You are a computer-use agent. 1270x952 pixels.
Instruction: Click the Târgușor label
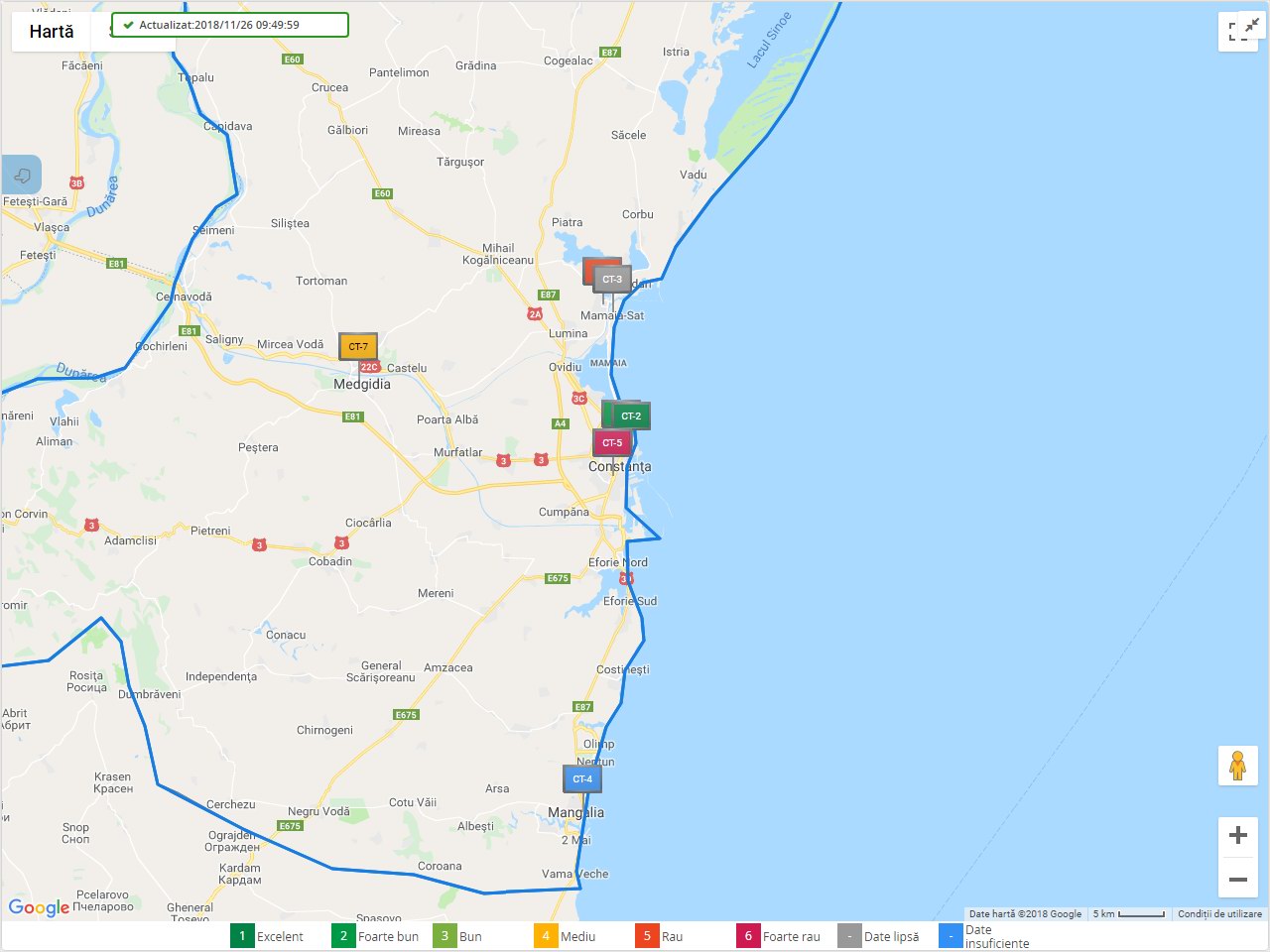(460, 162)
